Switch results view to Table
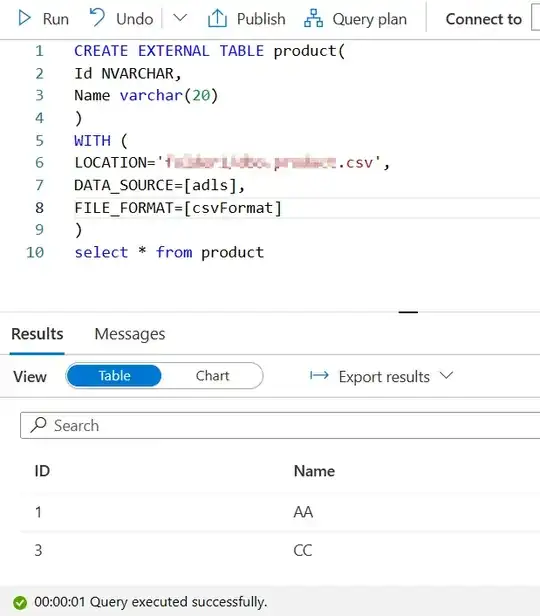 (x=114, y=376)
